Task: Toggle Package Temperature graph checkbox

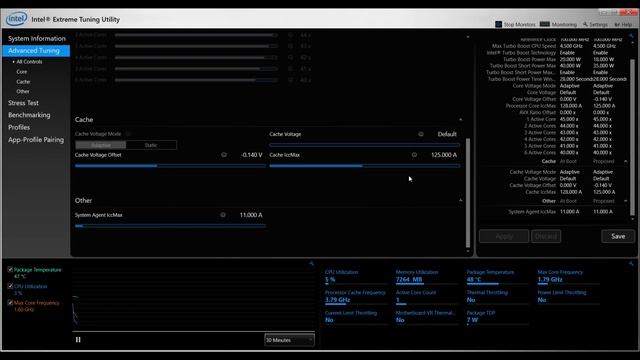Action: pos(10,269)
